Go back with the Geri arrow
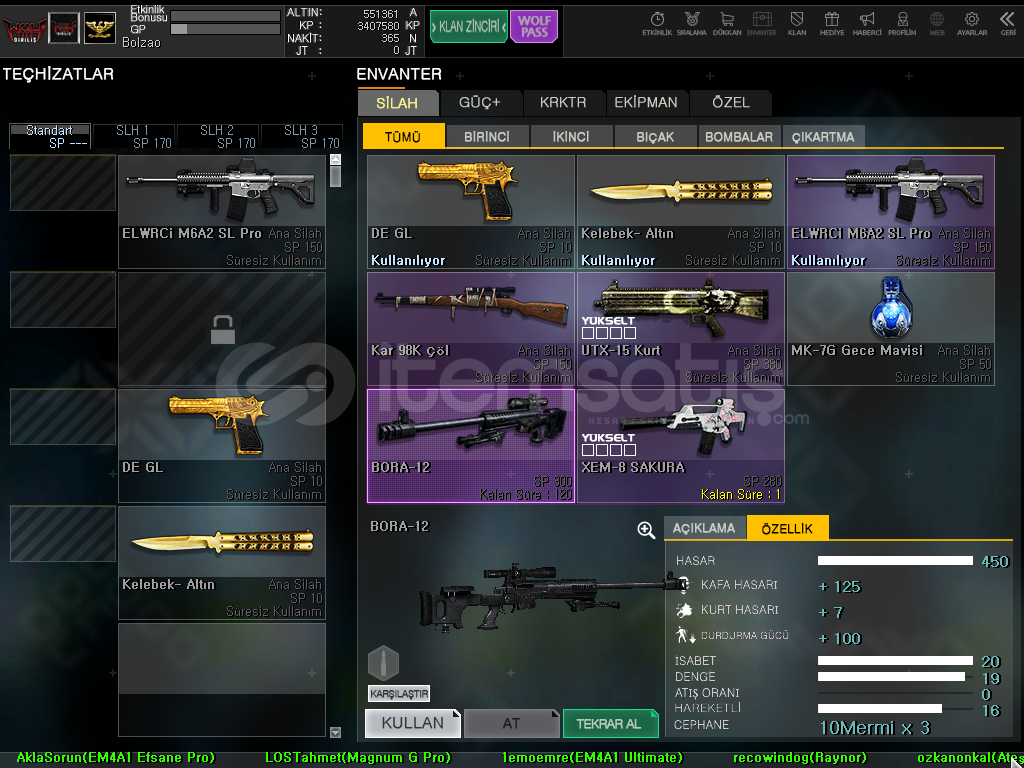The height and width of the screenshot is (768, 1024). [1008, 24]
